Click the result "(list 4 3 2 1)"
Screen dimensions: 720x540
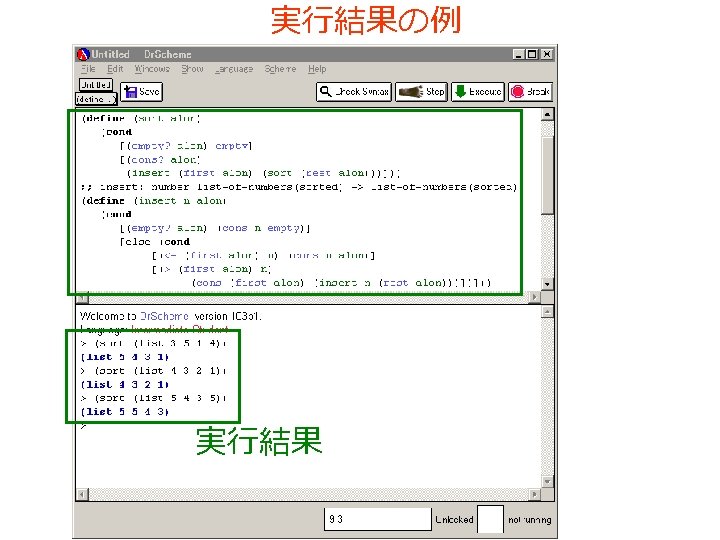[x=125, y=384]
